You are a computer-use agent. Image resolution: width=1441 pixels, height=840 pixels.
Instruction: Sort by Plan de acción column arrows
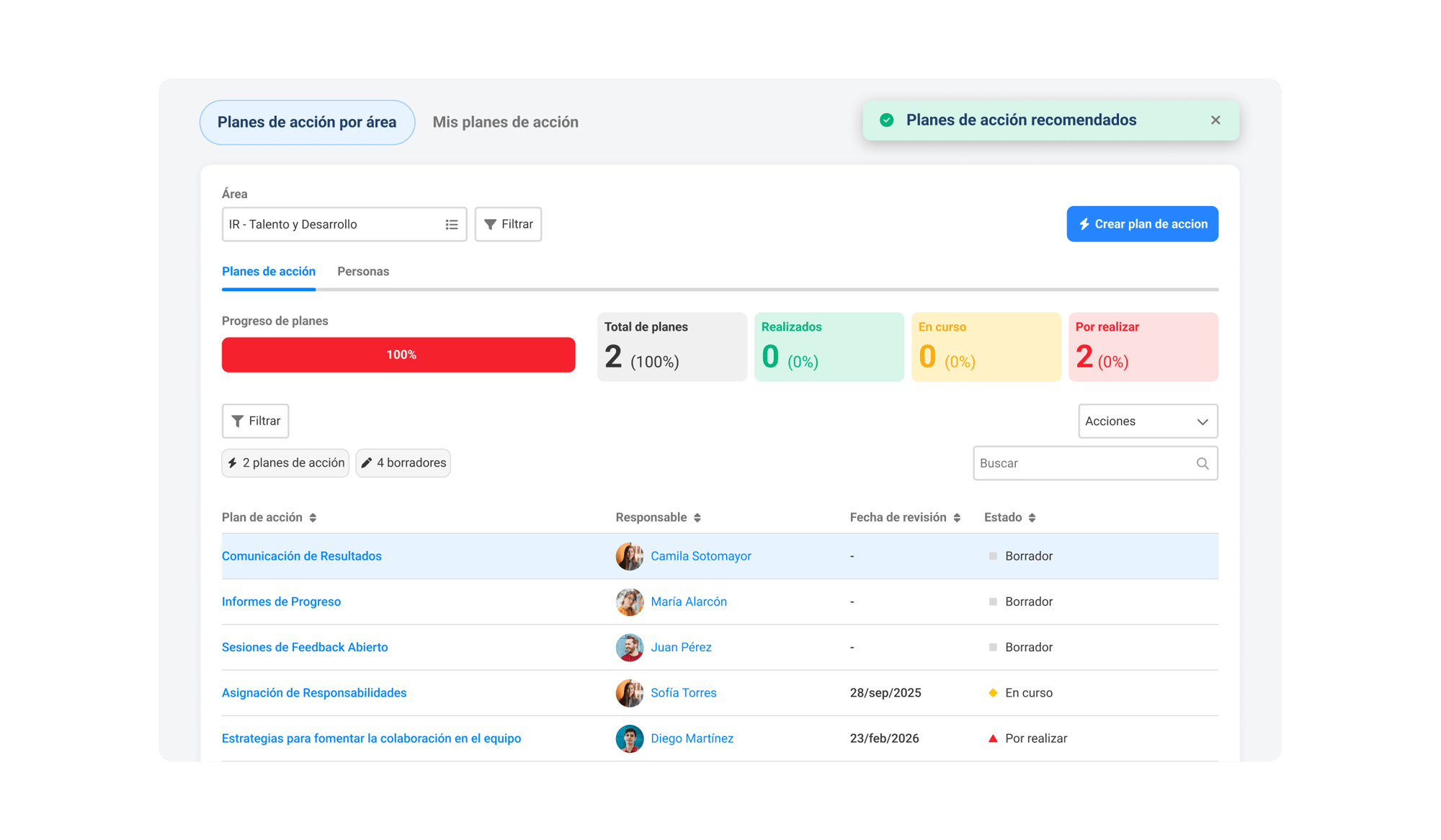pos(313,518)
